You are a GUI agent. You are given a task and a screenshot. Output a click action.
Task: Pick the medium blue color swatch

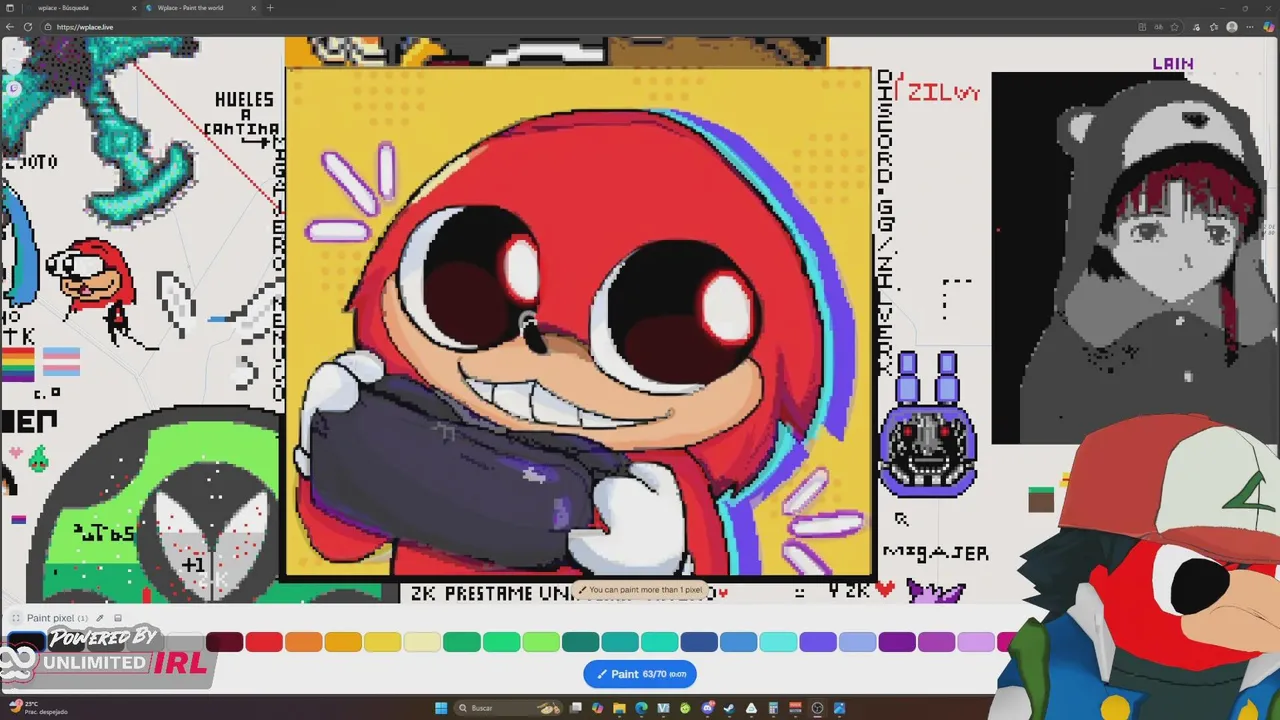tap(738, 642)
